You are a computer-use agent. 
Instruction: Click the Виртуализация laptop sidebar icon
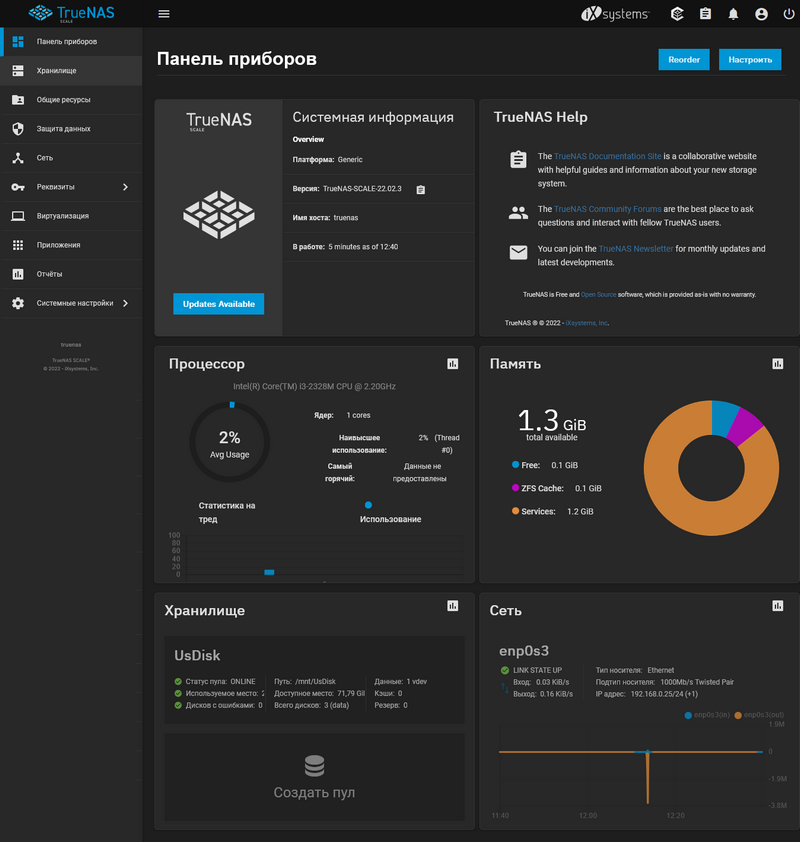(18, 216)
